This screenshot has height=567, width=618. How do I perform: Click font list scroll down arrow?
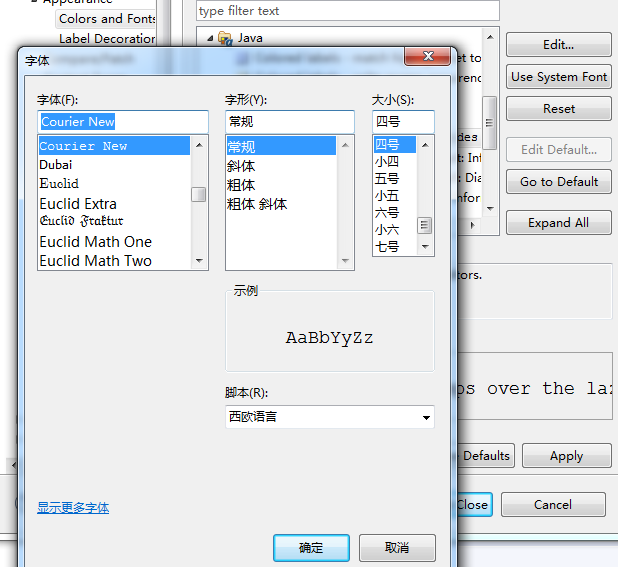click(x=199, y=260)
